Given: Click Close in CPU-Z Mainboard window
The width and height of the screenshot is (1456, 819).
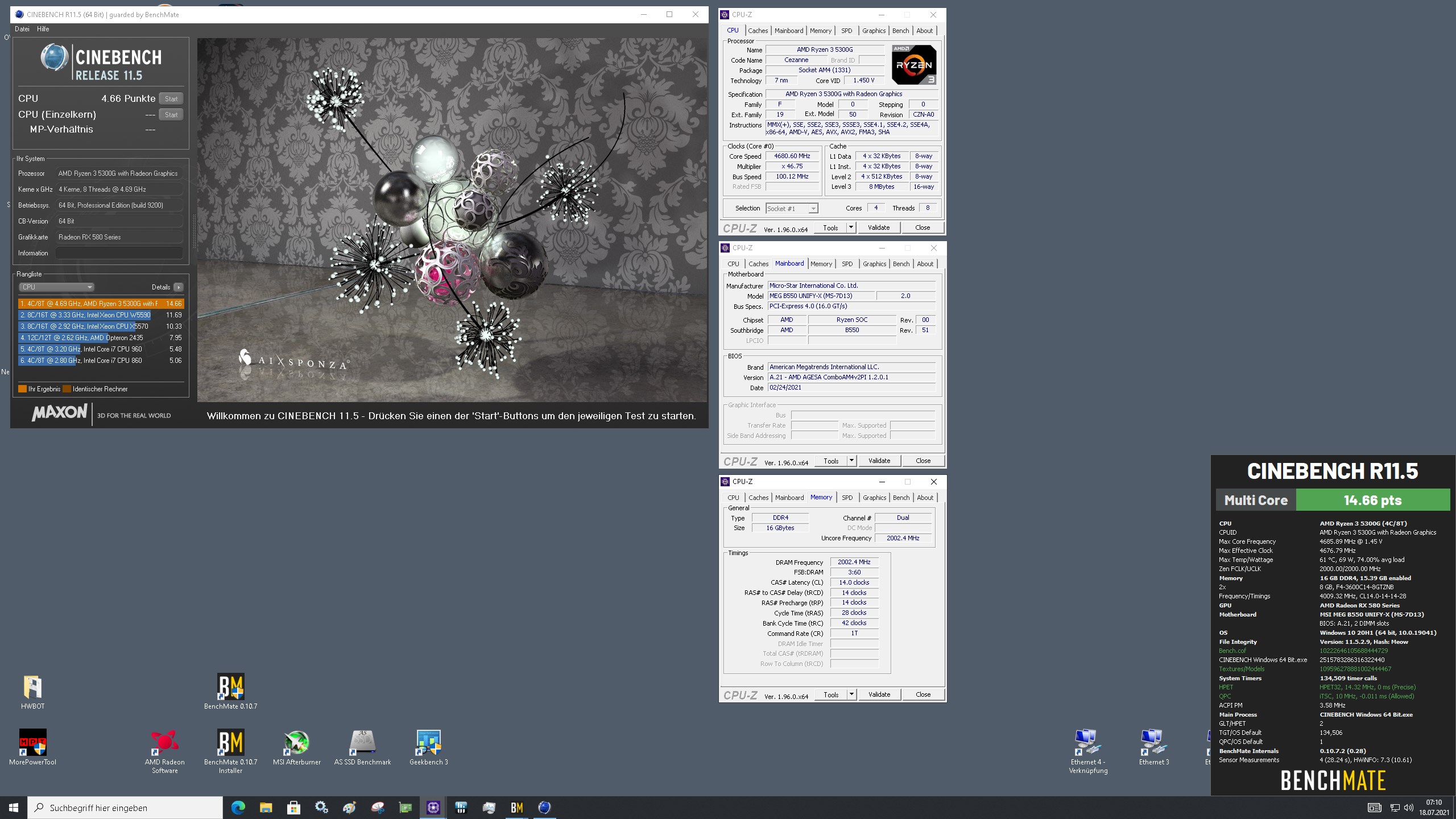Looking at the screenshot, I should pos(923,461).
